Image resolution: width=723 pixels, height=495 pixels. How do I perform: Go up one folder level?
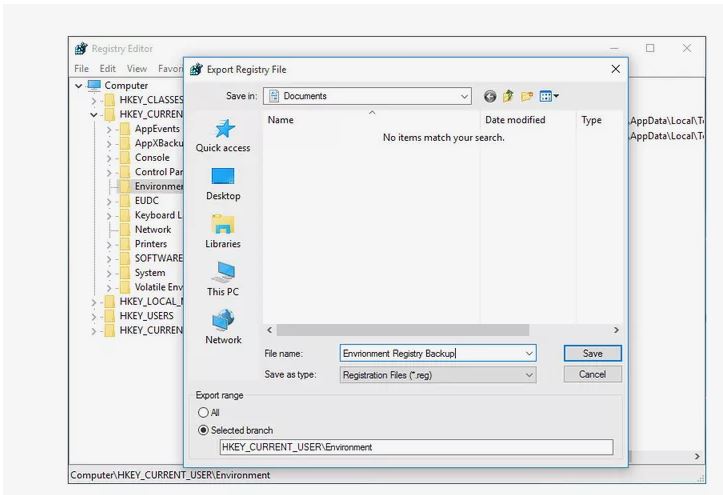coord(508,96)
